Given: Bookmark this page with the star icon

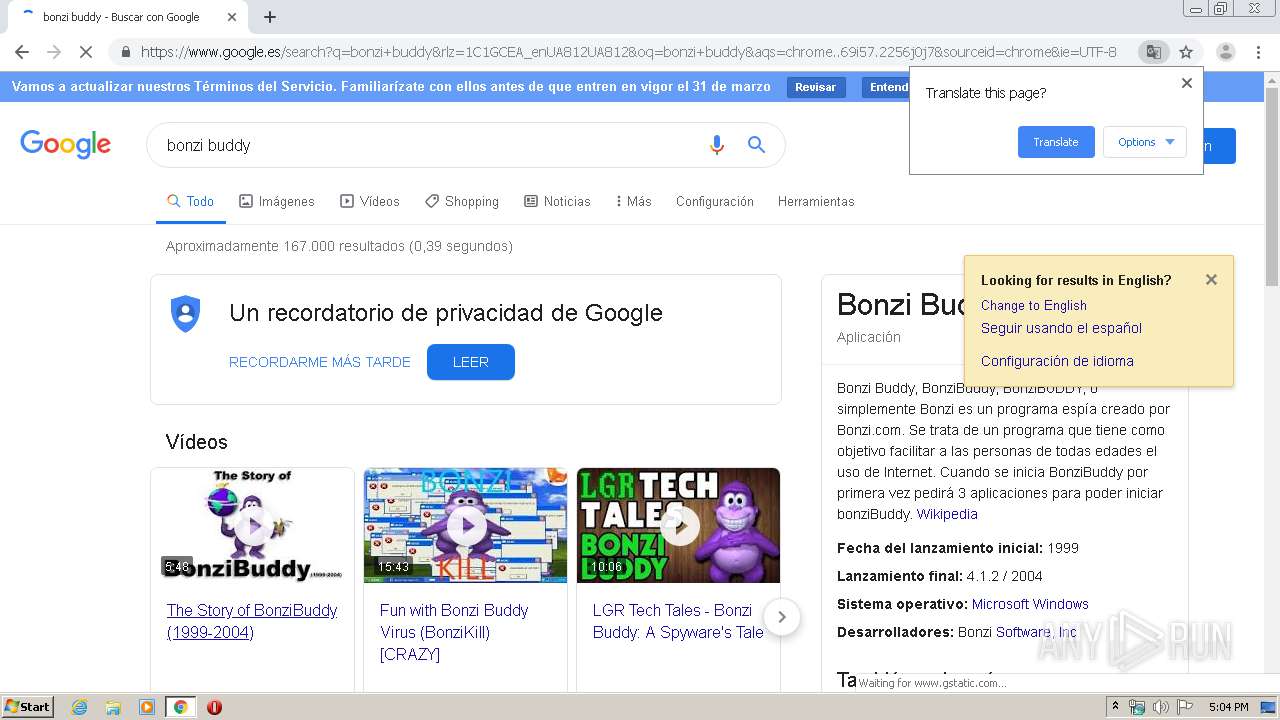Looking at the screenshot, I should point(1186,52).
